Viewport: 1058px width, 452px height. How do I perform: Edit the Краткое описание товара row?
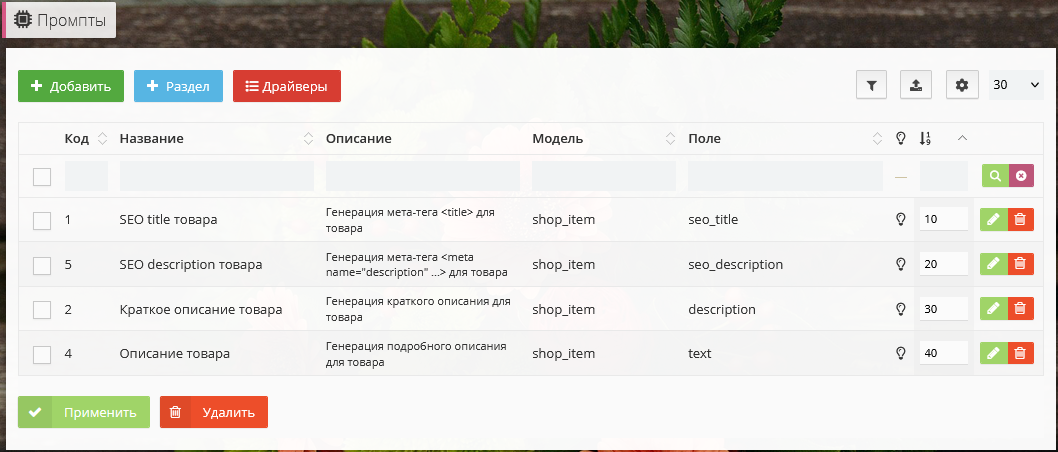(993, 308)
